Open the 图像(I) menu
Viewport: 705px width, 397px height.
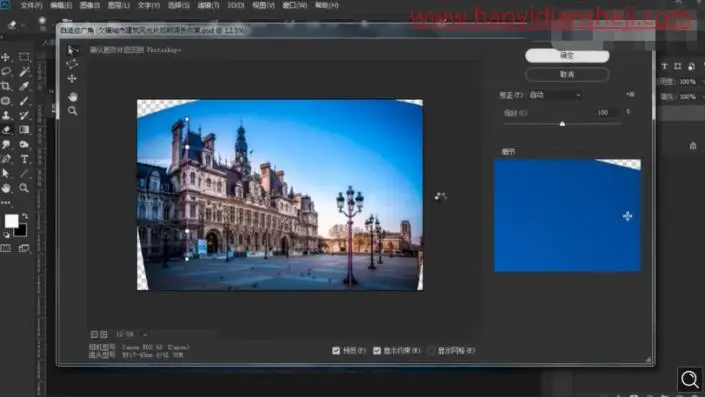[x=89, y=5]
